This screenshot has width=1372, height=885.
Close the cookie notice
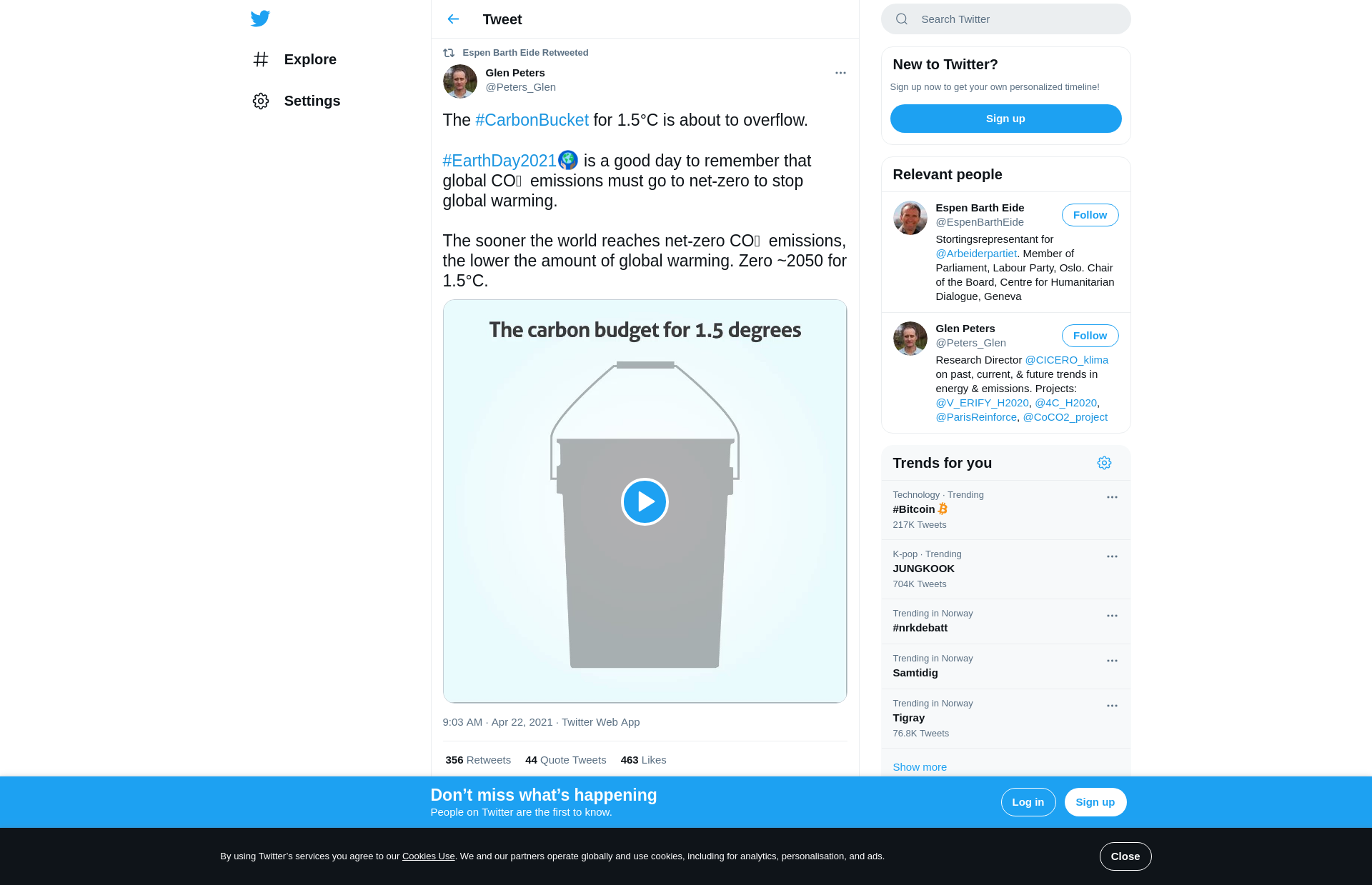pos(1125,856)
